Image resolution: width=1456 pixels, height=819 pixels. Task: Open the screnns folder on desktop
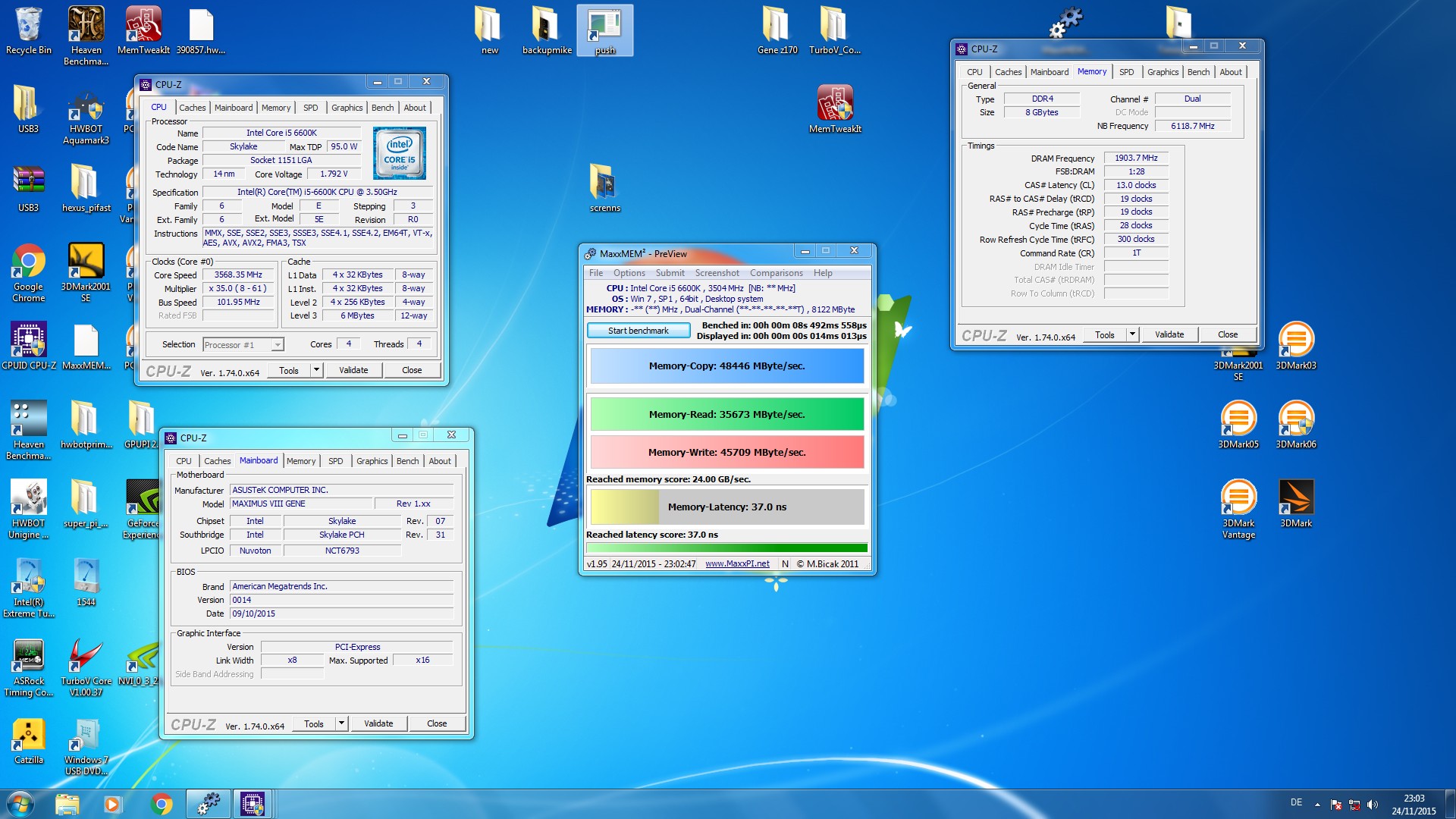click(x=604, y=188)
